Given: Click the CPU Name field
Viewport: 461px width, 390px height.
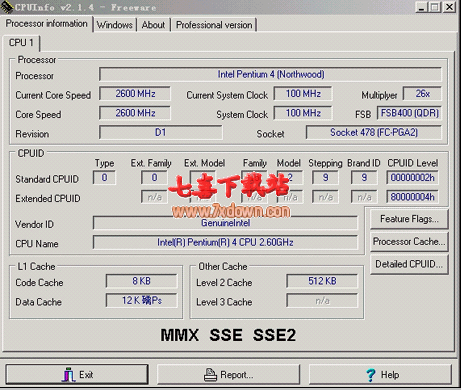Looking at the screenshot, I should 225,242.
